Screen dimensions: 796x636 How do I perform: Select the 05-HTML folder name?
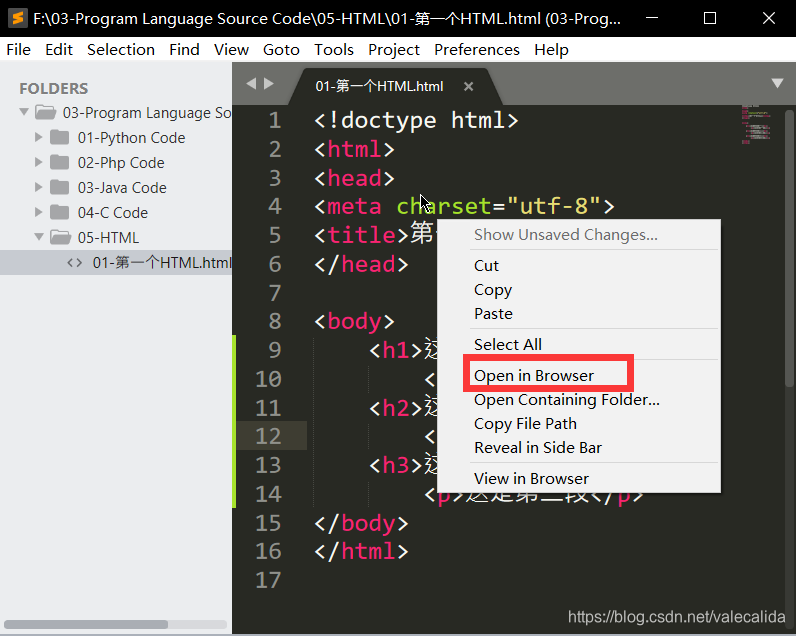[108, 237]
